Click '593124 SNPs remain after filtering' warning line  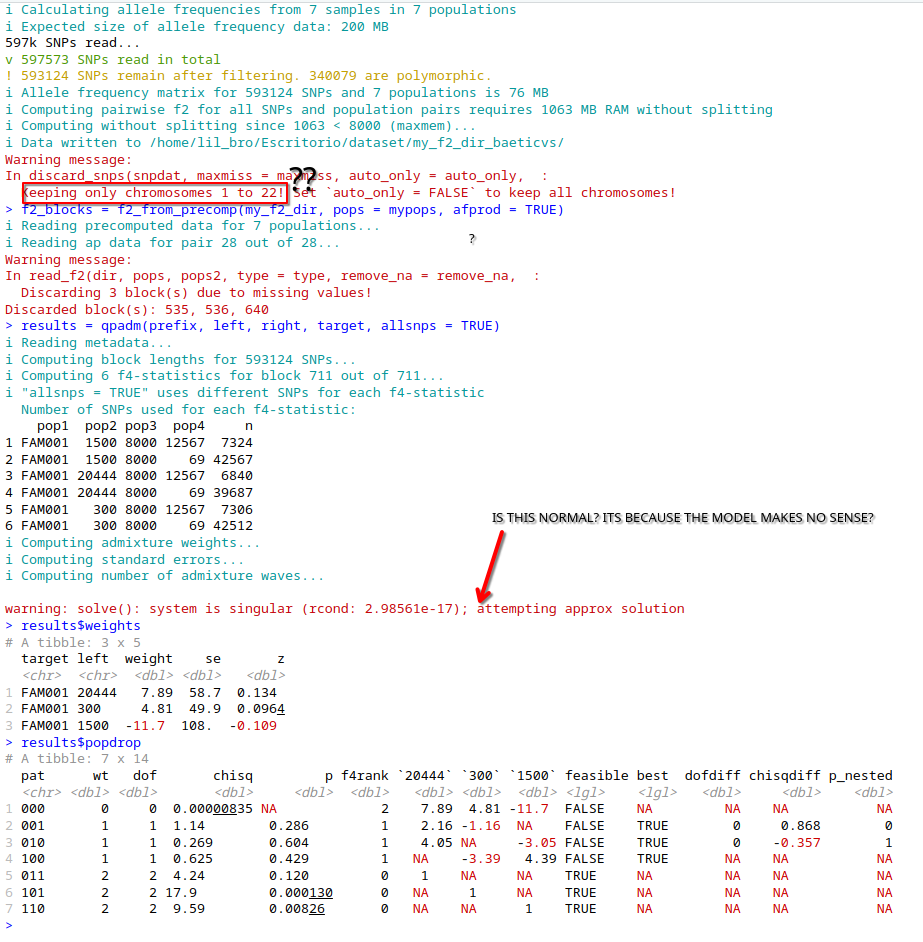click(248, 76)
